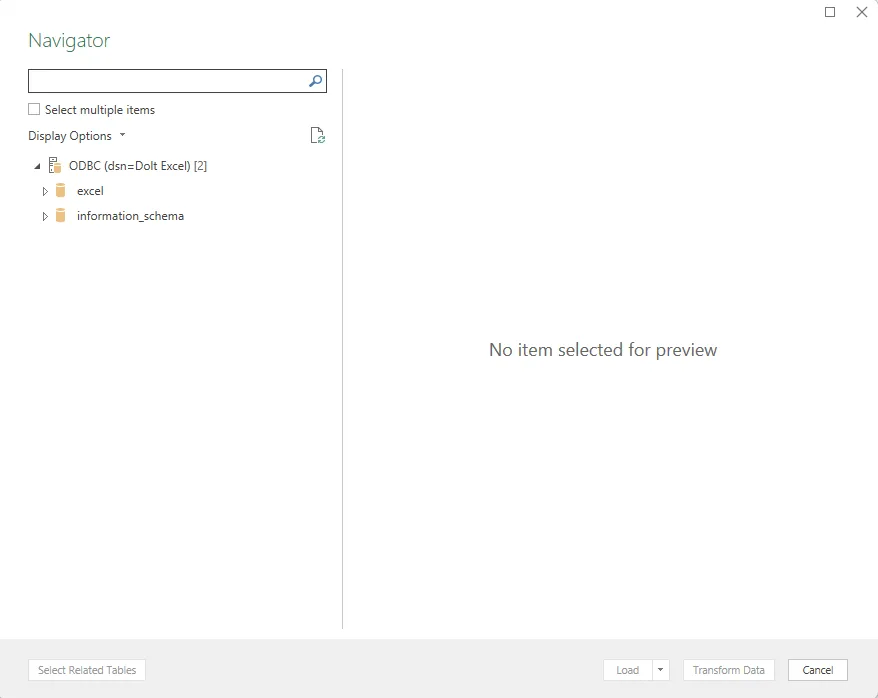The image size is (878, 698).
Task: Click the refresh preview document icon
Action: [317, 135]
